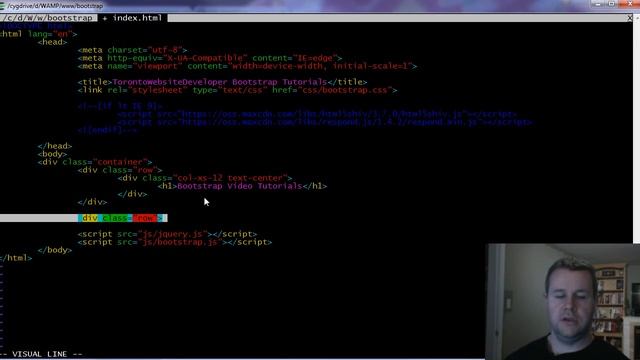Click the bootstrap.js script line
Viewport: 640px width, 360px height.
point(175,242)
